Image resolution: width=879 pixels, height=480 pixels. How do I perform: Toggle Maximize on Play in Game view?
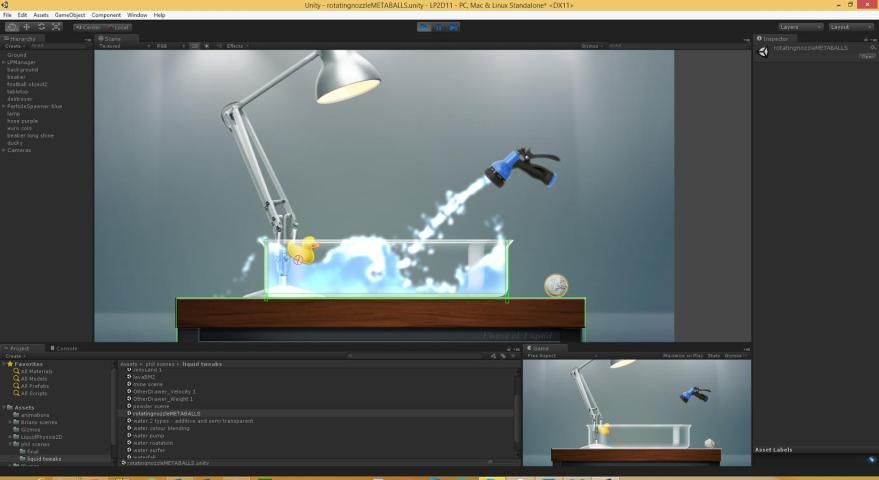click(x=682, y=355)
